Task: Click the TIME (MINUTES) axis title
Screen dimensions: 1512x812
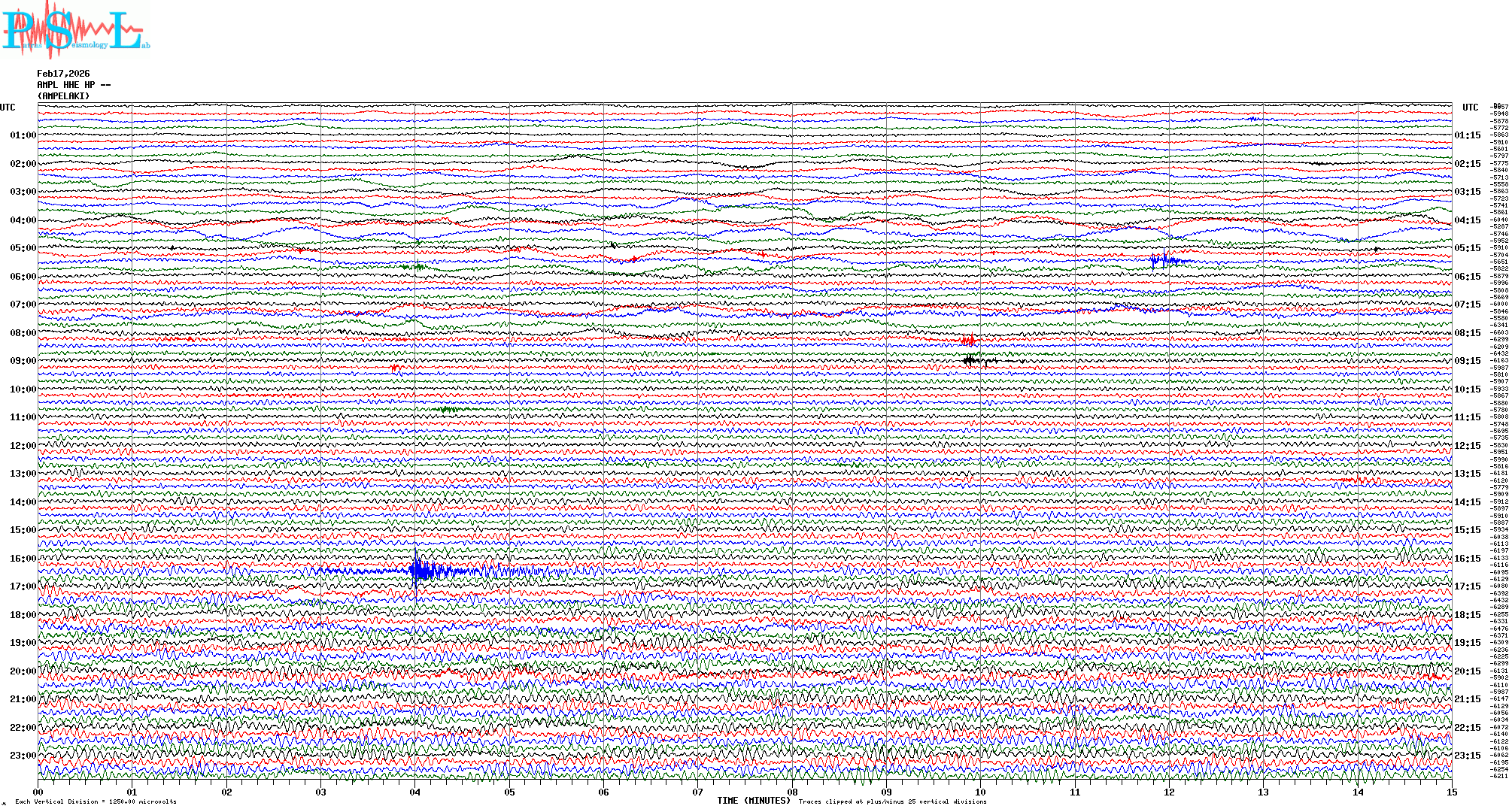Action: (x=754, y=801)
